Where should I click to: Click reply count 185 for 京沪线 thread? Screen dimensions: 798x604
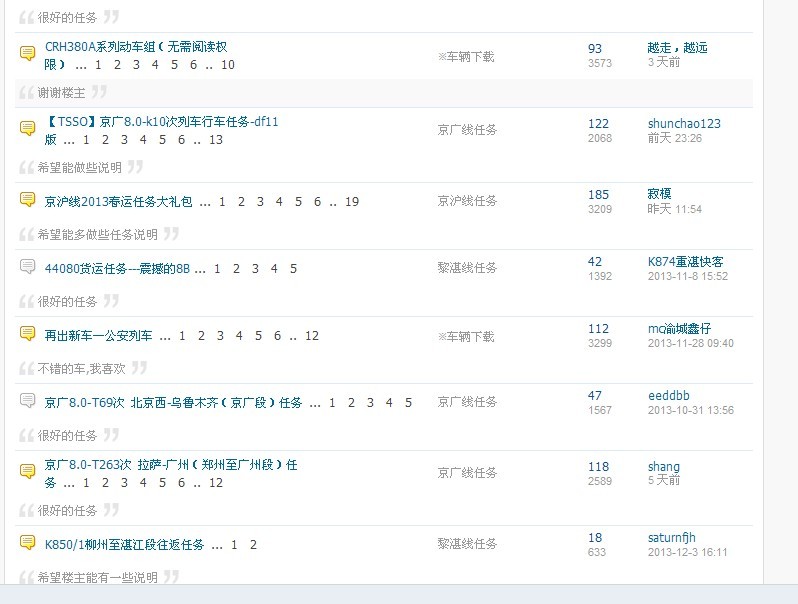click(x=598, y=195)
